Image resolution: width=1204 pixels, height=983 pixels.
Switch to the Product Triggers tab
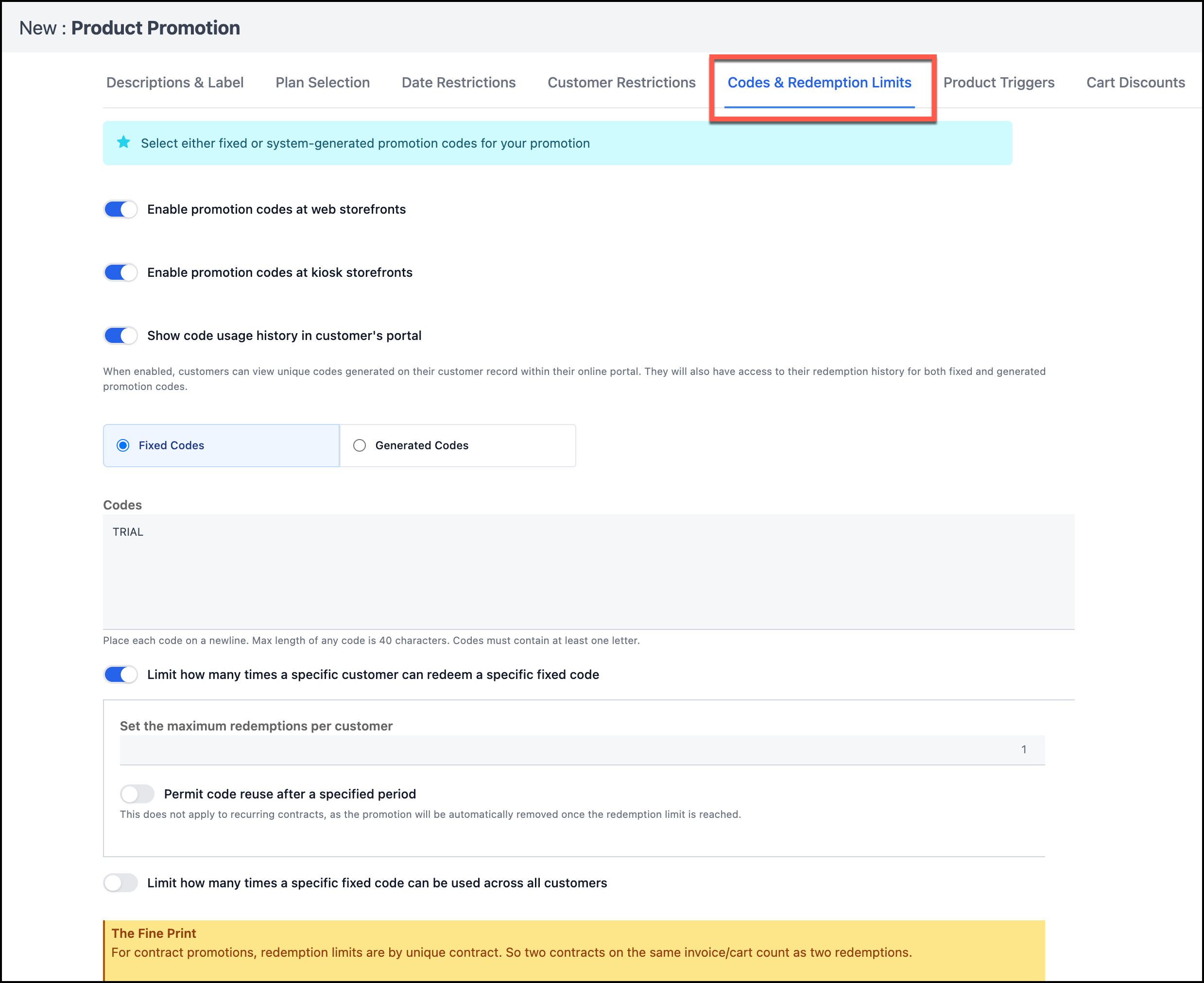(x=998, y=83)
